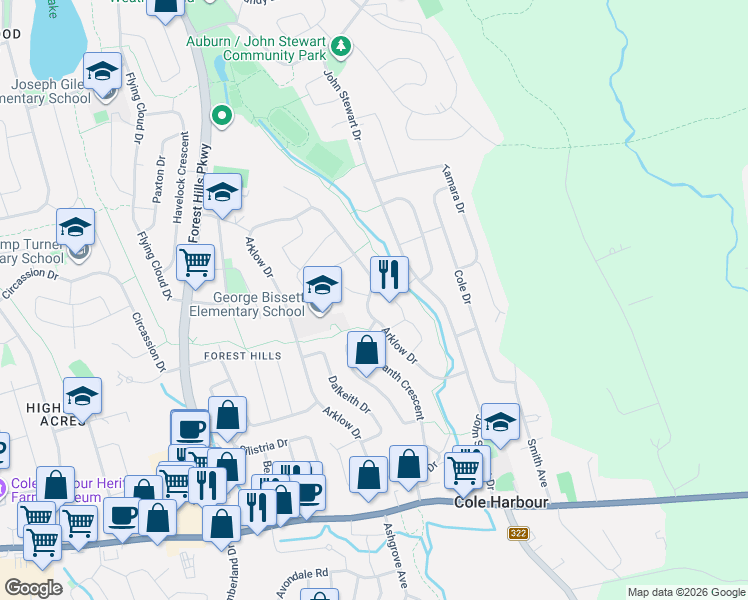Click the Smith Ave street label

(537, 463)
